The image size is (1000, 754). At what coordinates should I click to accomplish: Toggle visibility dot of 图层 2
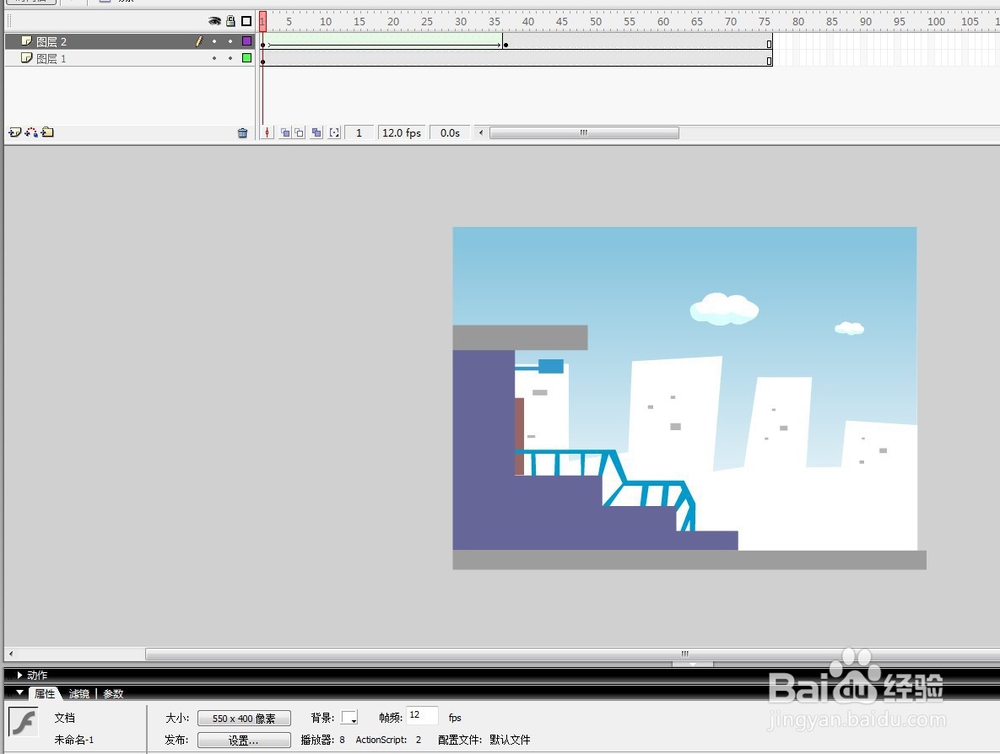pos(214,41)
